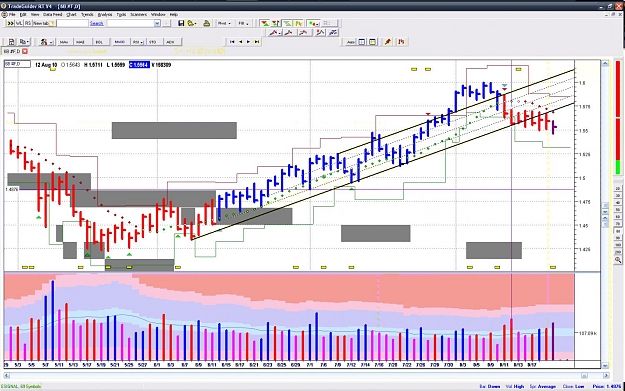Image resolution: width=625 pixels, height=391 pixels.
Task: Click the MAE indicator button
Action: pyautogui.click(x=81, y=42)
